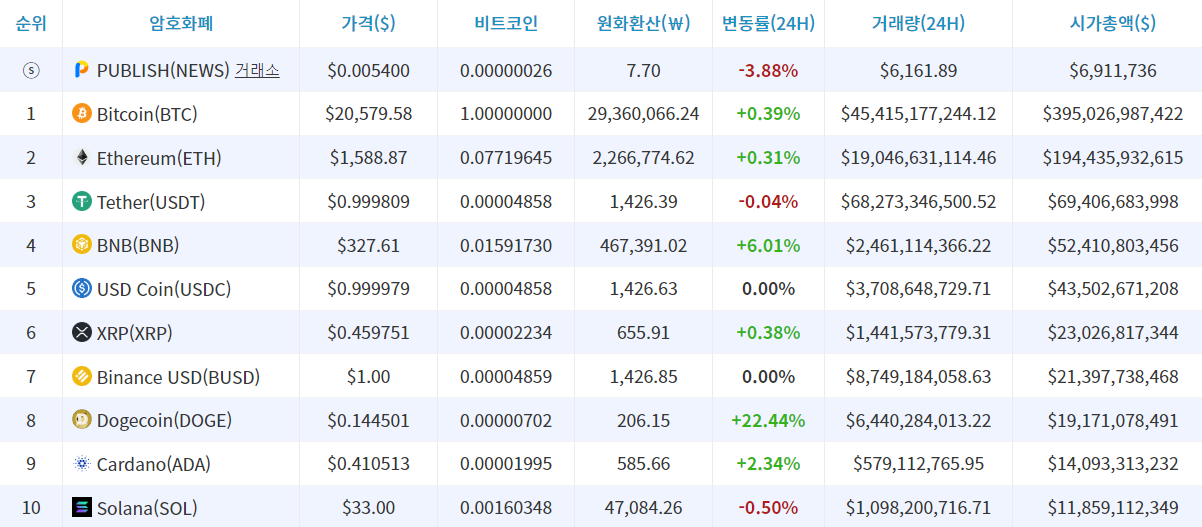Select Solana change -0.50%
This screenshot has width=1202, height=527.
768,508
